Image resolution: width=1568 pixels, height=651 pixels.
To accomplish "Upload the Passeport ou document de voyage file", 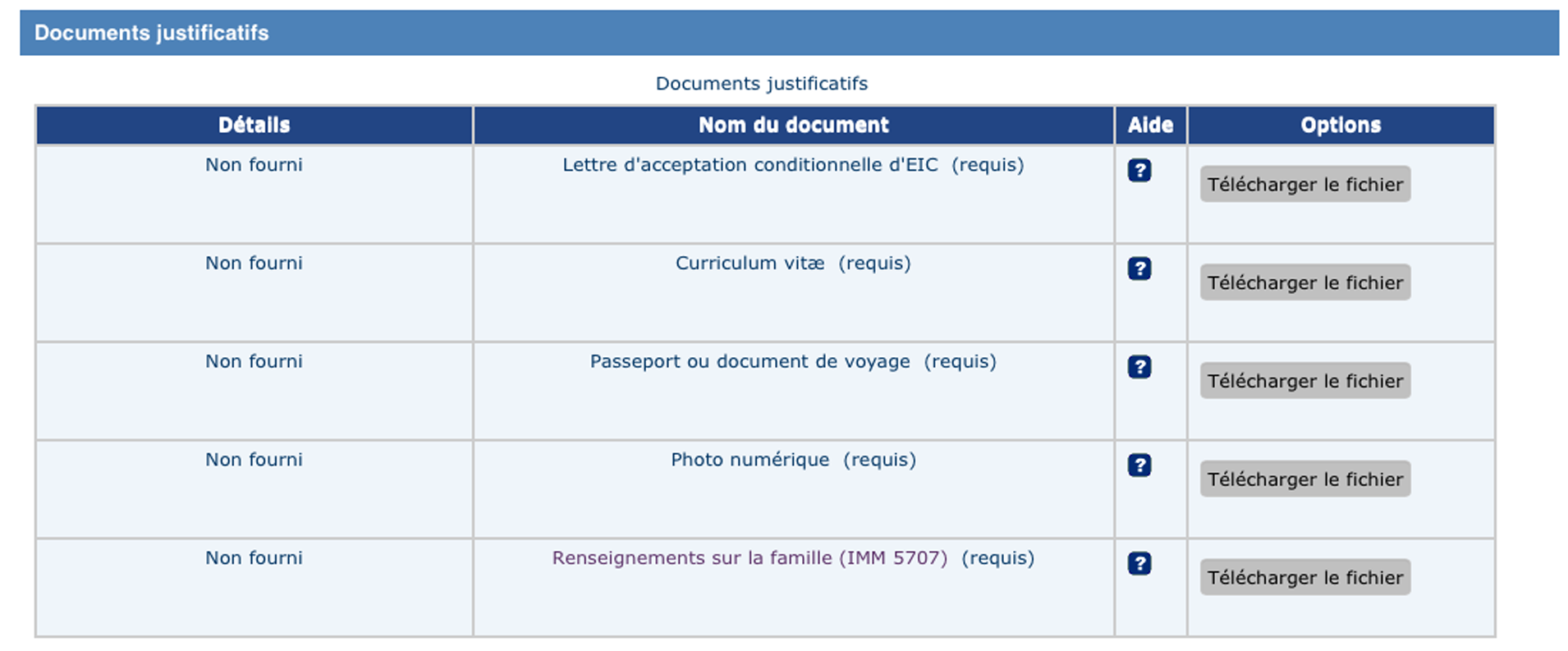I will tap(1304, 380).
